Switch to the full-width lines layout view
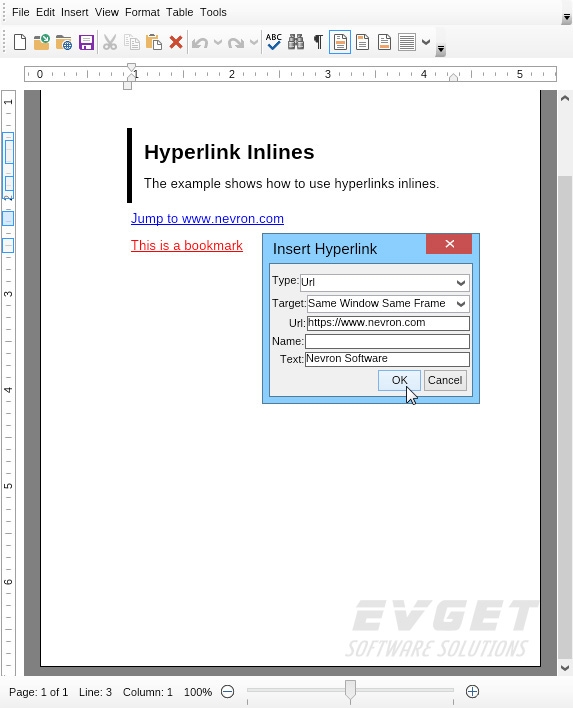Image resolution: width=573 pixels, height=708 pixels. 407,42
